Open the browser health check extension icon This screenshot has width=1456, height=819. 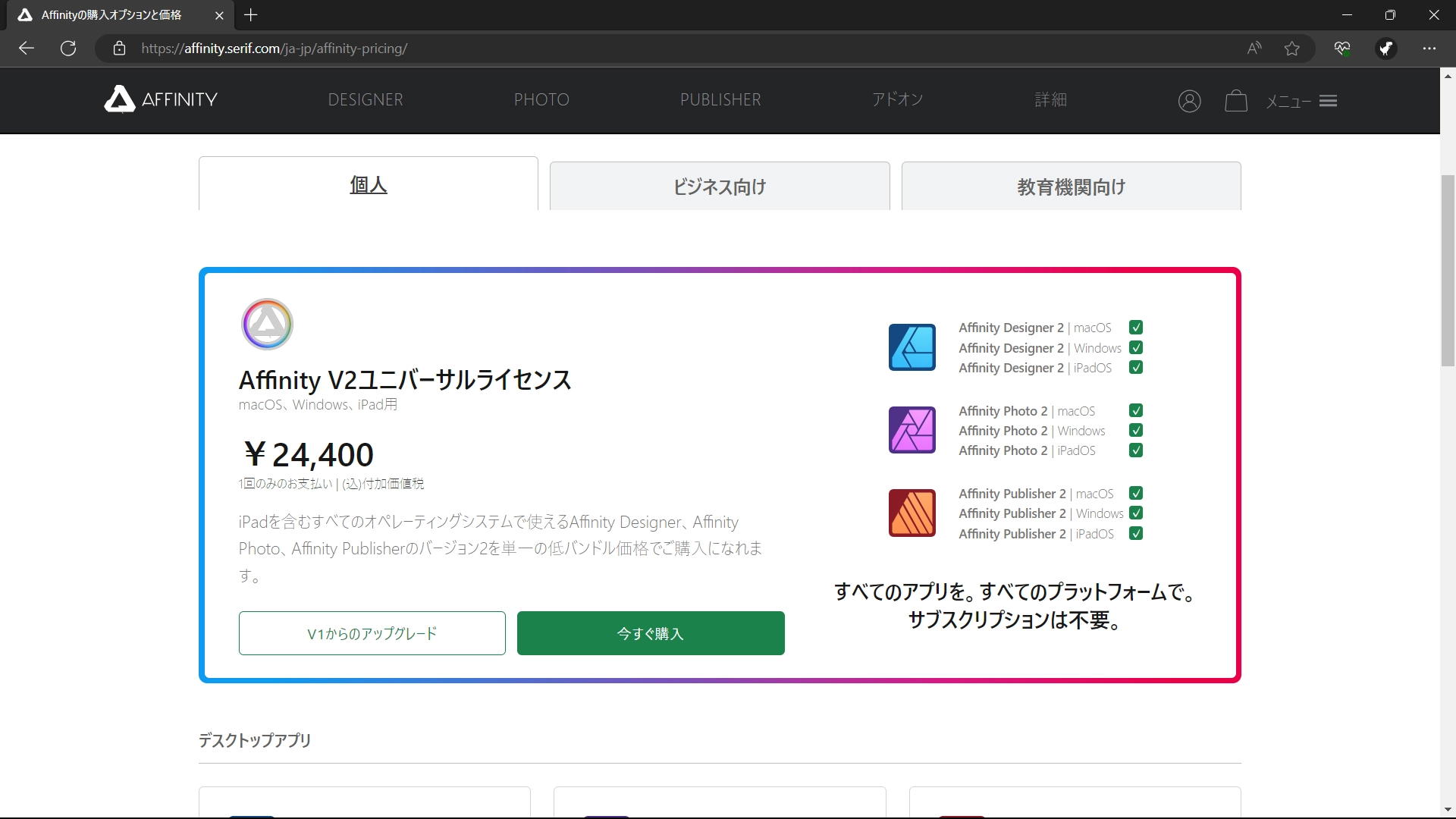tap(1342, 48)
